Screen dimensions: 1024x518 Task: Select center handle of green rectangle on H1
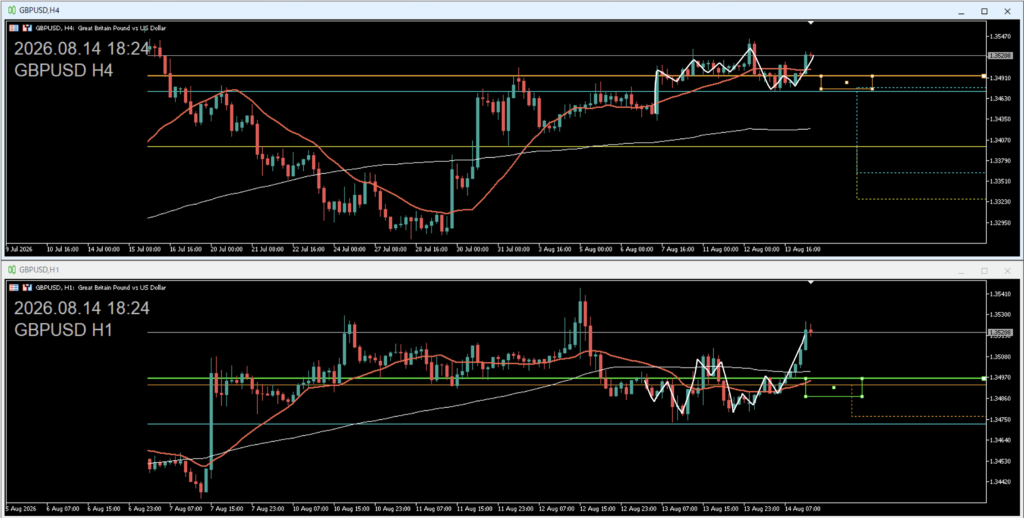point(834,387)
